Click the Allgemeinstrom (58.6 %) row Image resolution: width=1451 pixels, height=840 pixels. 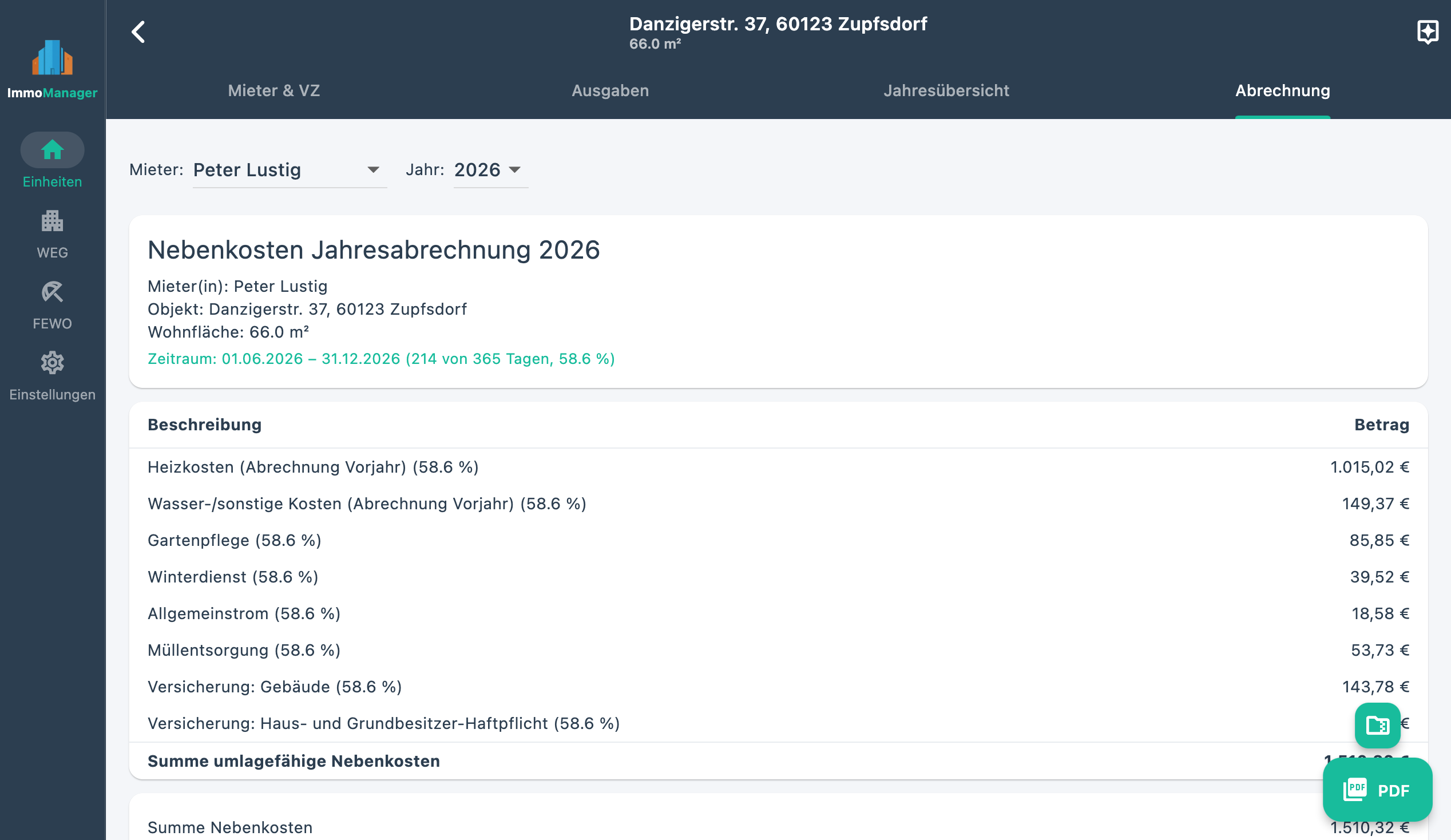779,614
